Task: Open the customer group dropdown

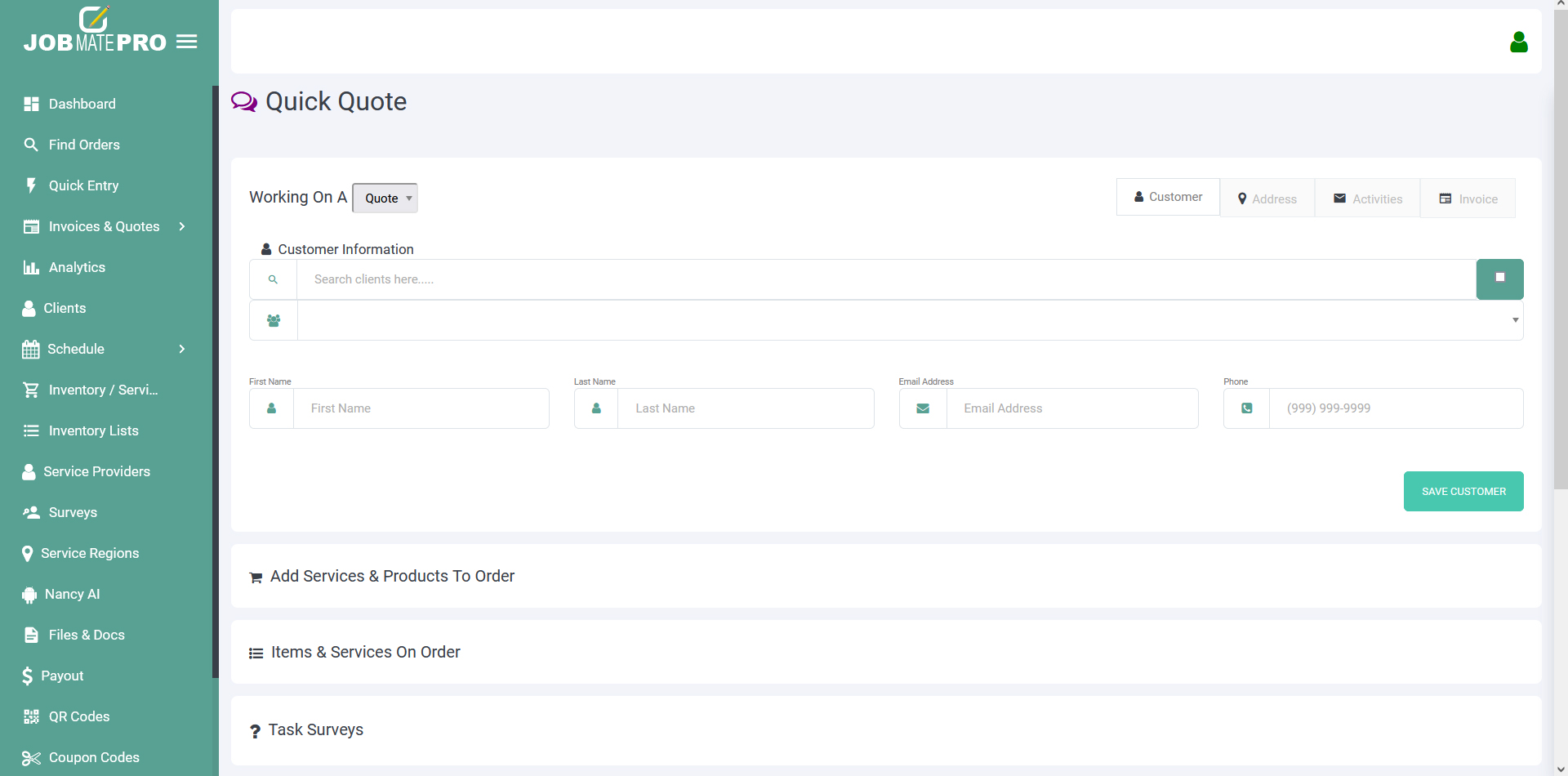Action: pos(909,320)
